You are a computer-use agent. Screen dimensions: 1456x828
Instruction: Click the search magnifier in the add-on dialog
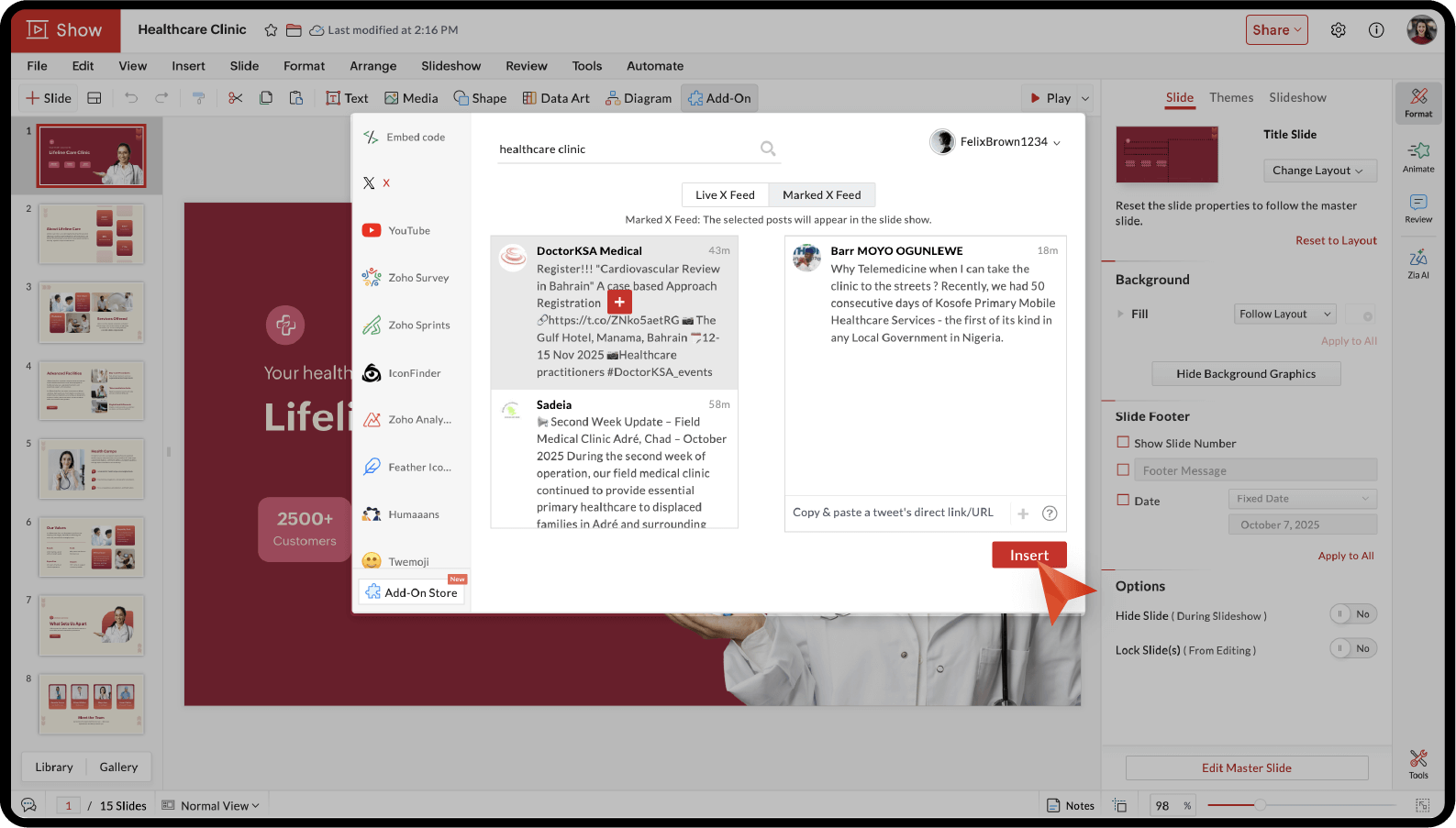(768, 149)
